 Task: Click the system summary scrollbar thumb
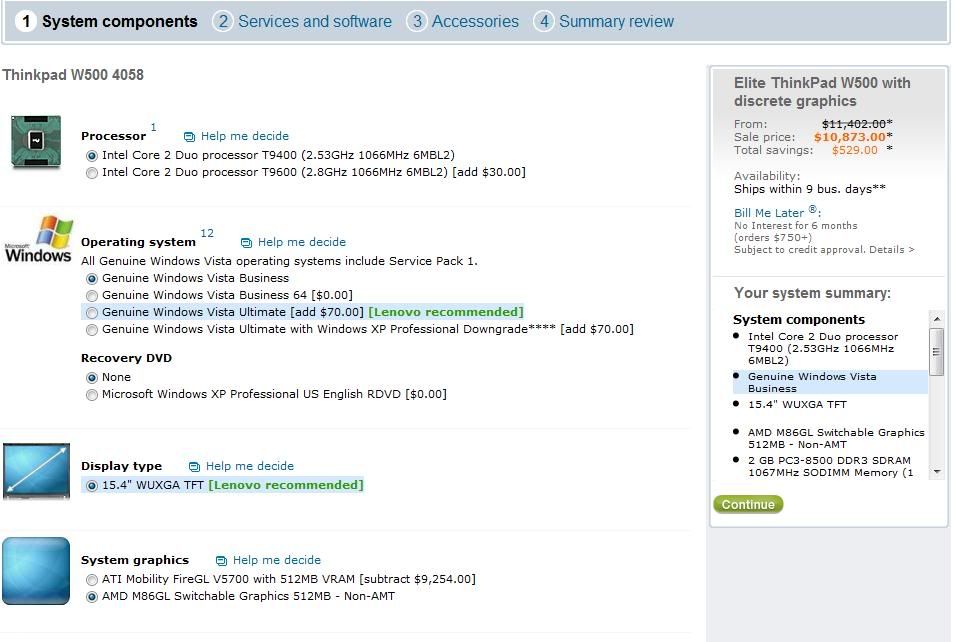coord(936,352)
